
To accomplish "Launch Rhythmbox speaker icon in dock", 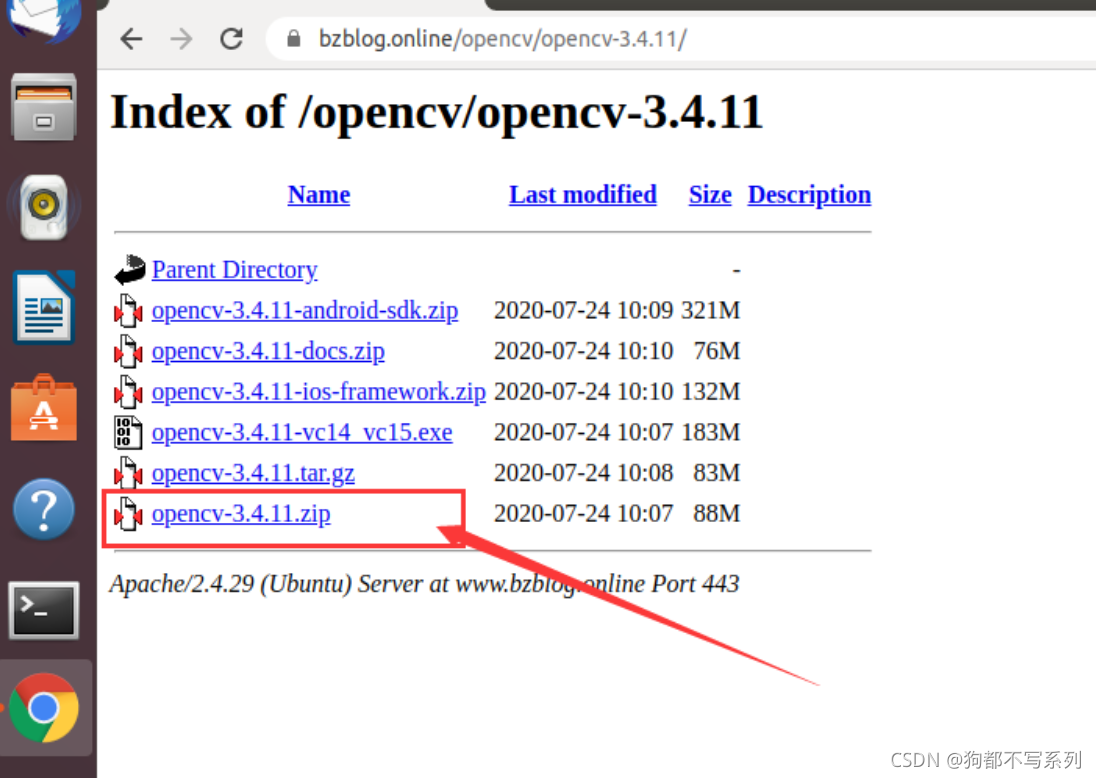I will [x=43, y=207].
